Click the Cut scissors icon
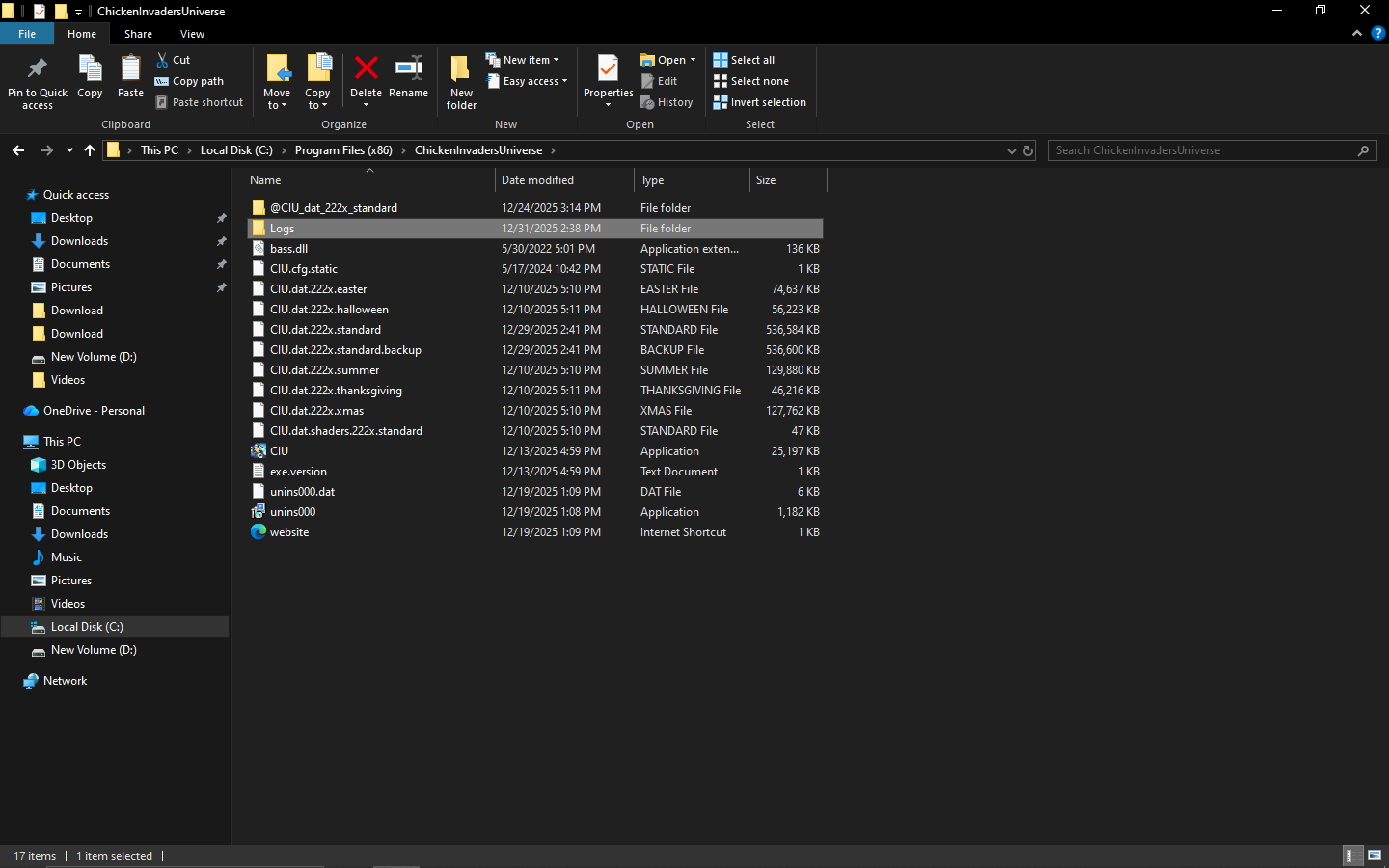1389x868 pixels. [x=163, y=60]
